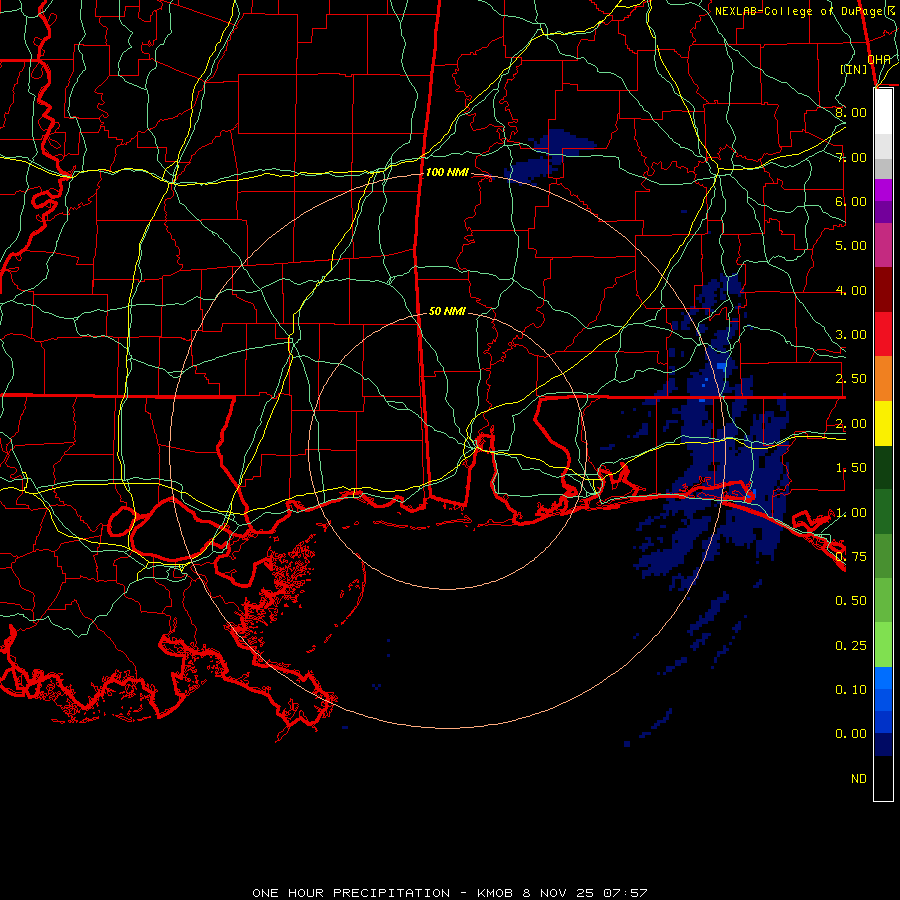The height and width of the screenshot is (900, 900).
Task: Click the darkest green swatch near 1.50
Action: click(x=883, y=467)
